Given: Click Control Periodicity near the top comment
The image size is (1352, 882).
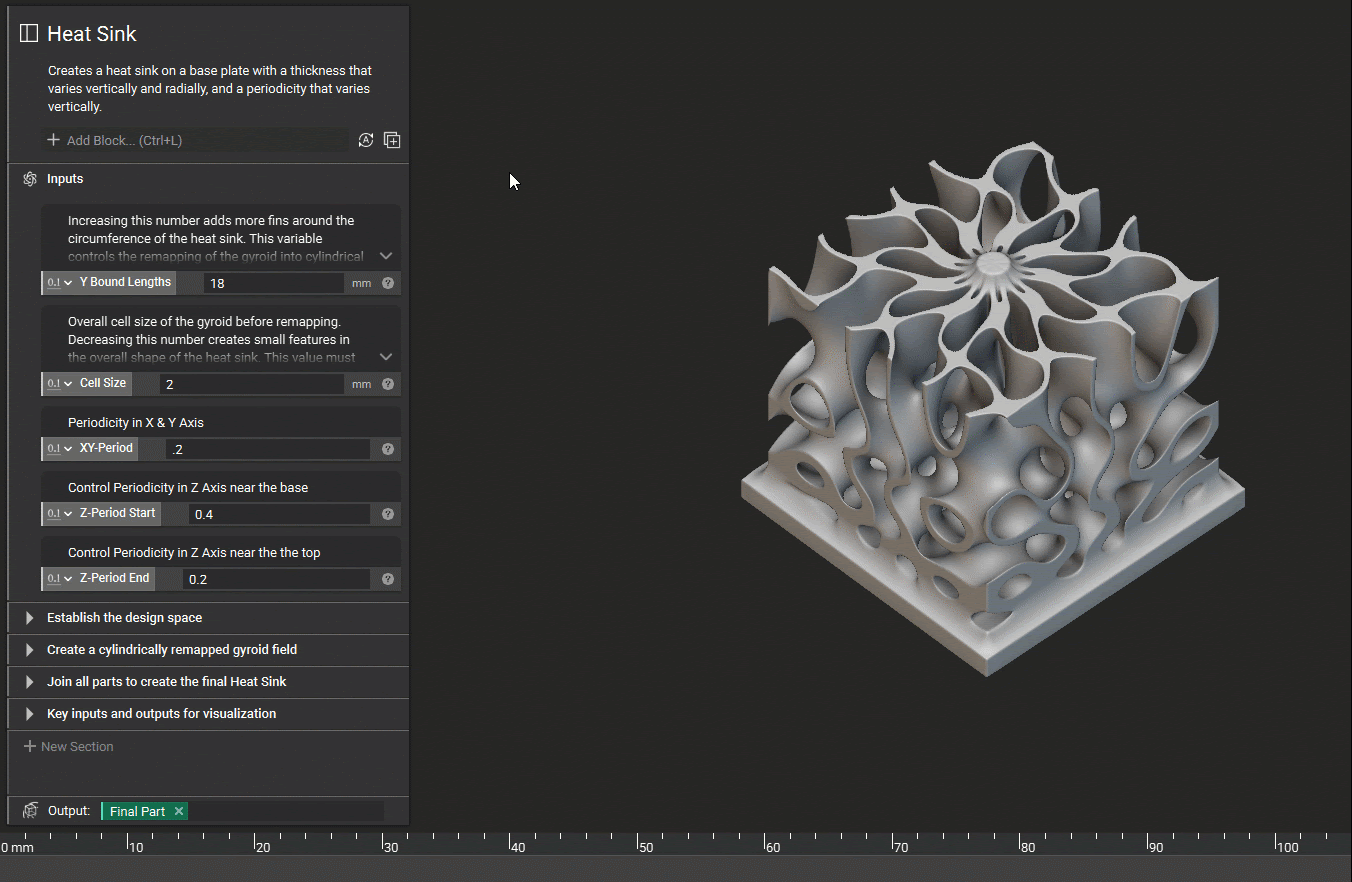Looking at the screenshot, I should tap(194, 552).
